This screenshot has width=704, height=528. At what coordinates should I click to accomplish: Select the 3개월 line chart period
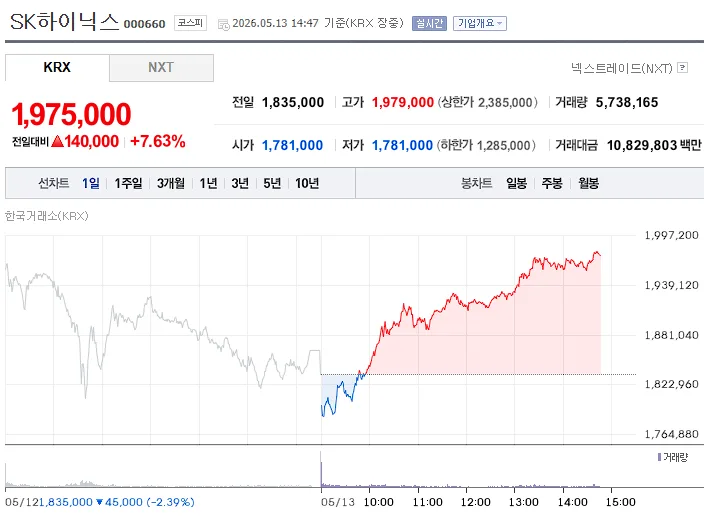click(171, 183)
